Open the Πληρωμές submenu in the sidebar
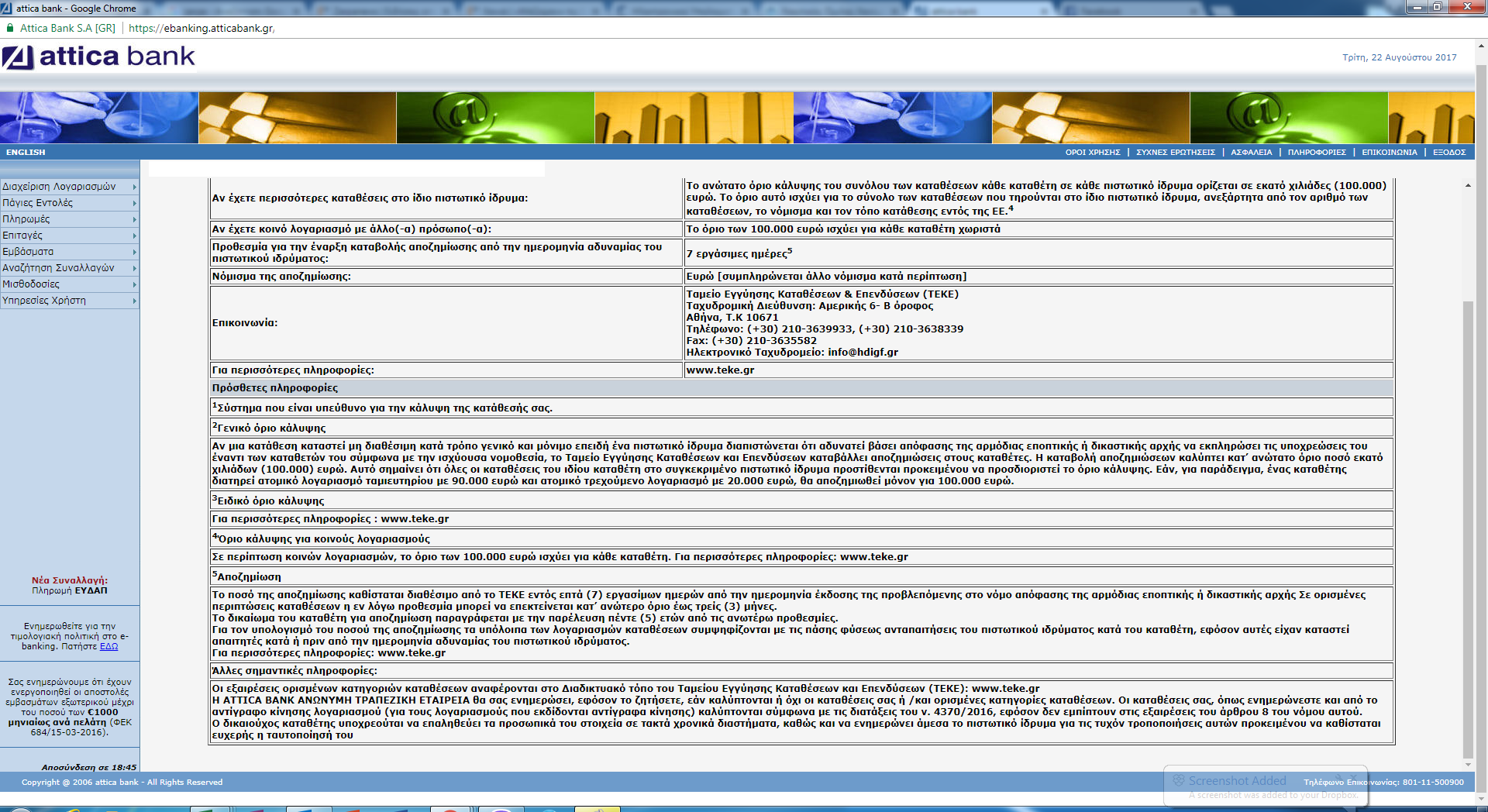1488x812 pixels. [69, 219]
